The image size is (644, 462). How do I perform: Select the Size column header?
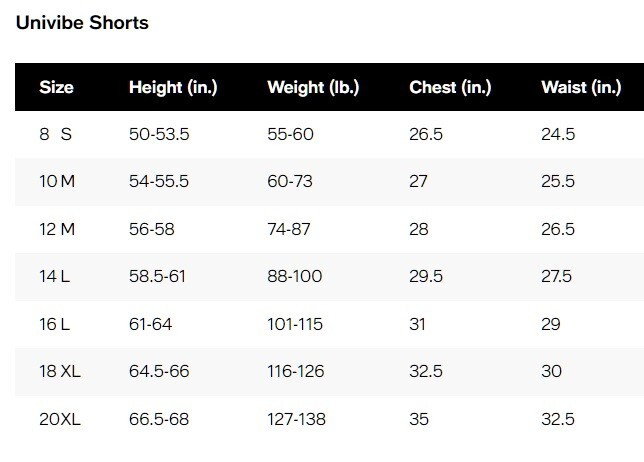tap(56, 87)
